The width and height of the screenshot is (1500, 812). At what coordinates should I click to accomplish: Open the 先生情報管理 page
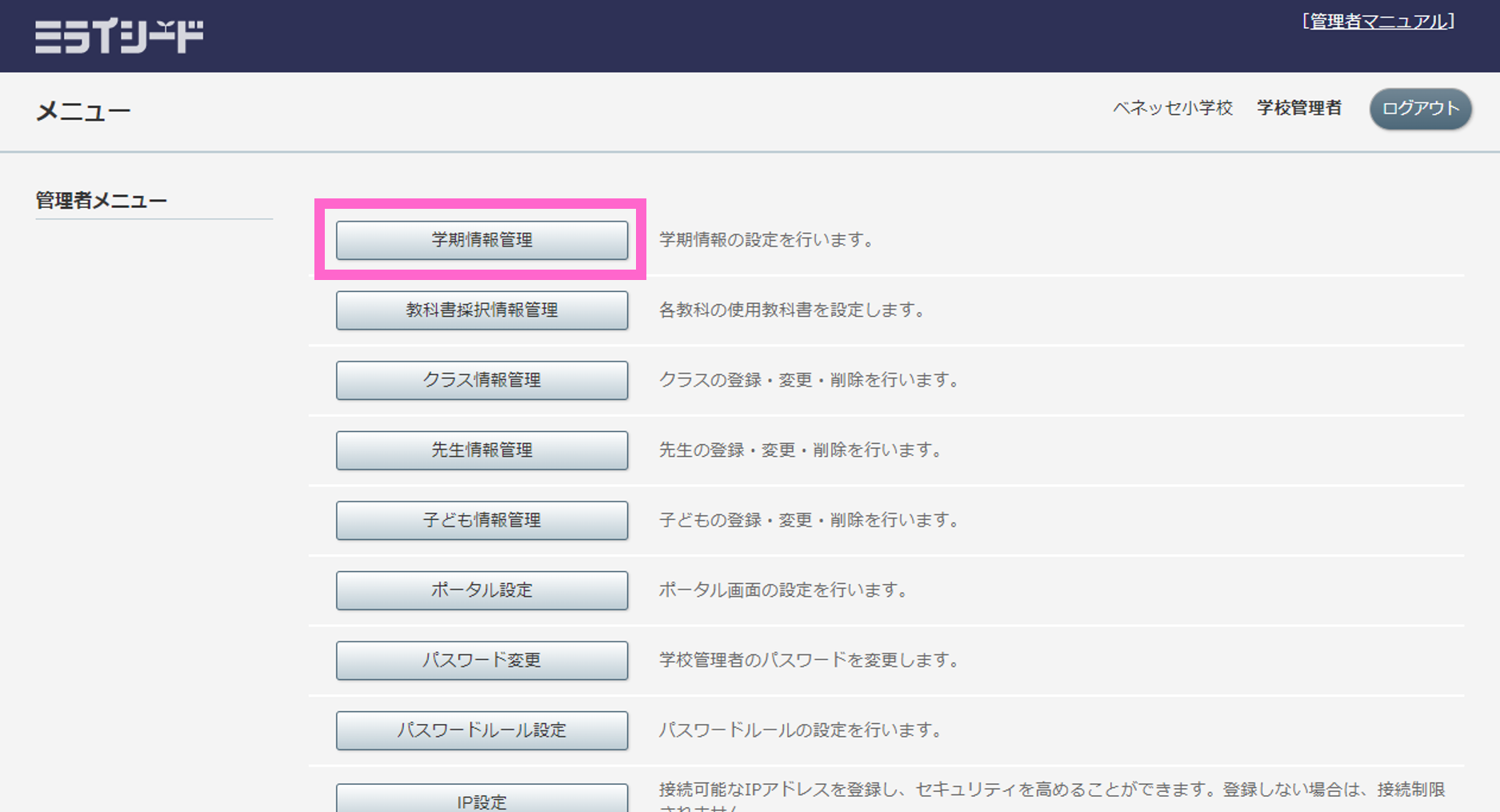482,450
